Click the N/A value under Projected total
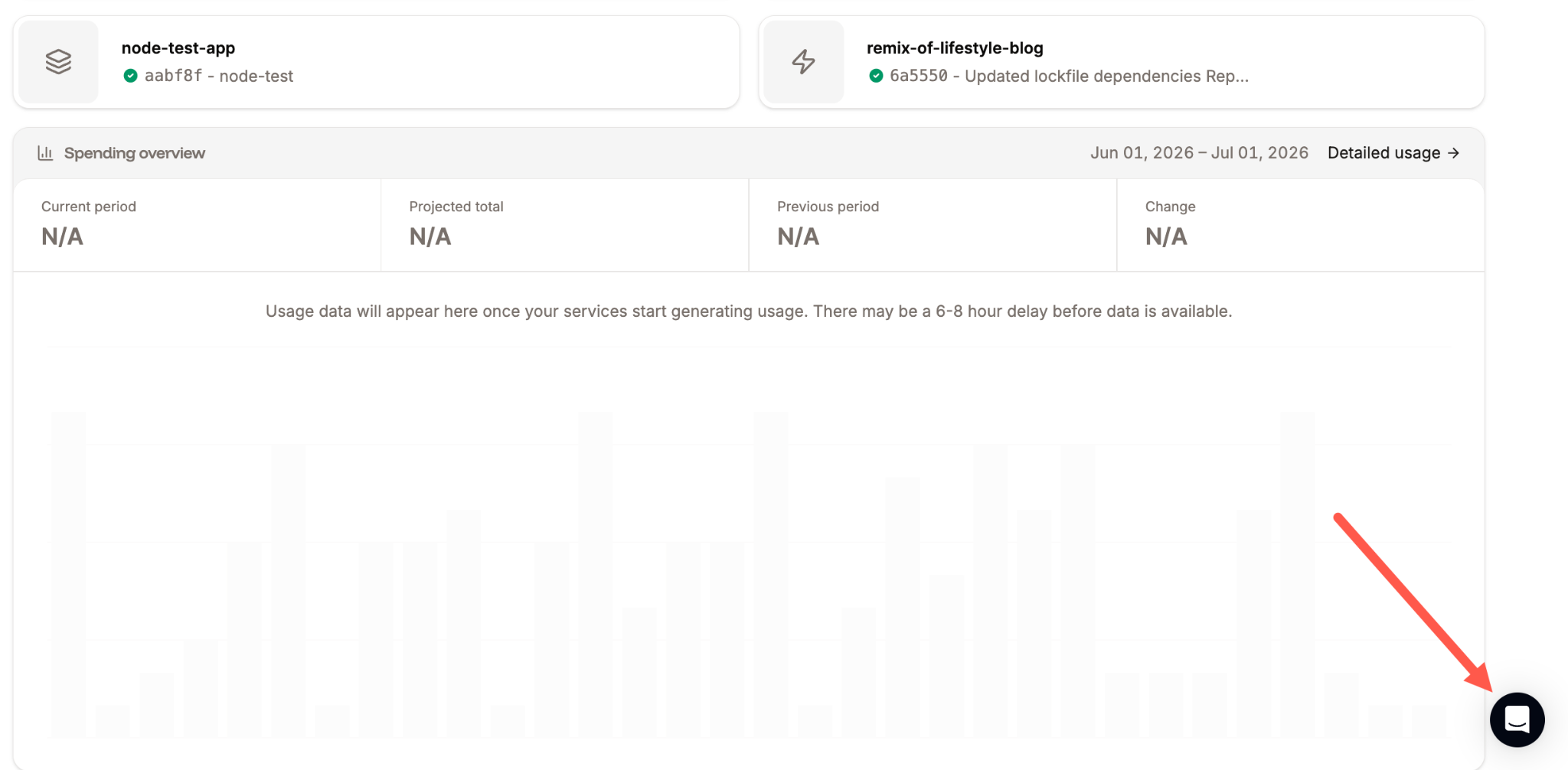 point(430,237)
